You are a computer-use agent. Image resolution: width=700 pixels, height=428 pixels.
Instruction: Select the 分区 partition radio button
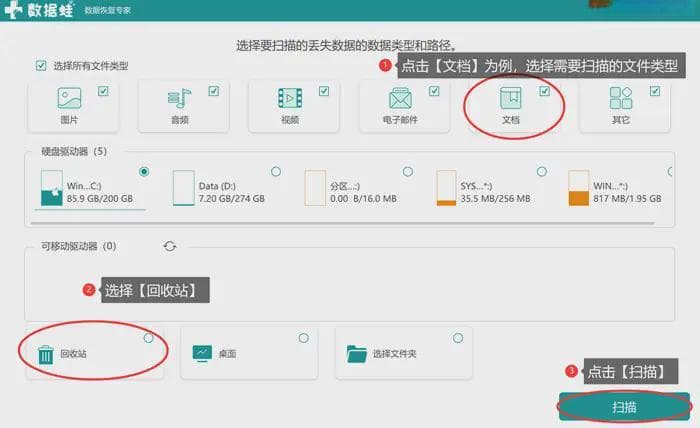pos(408,171)
